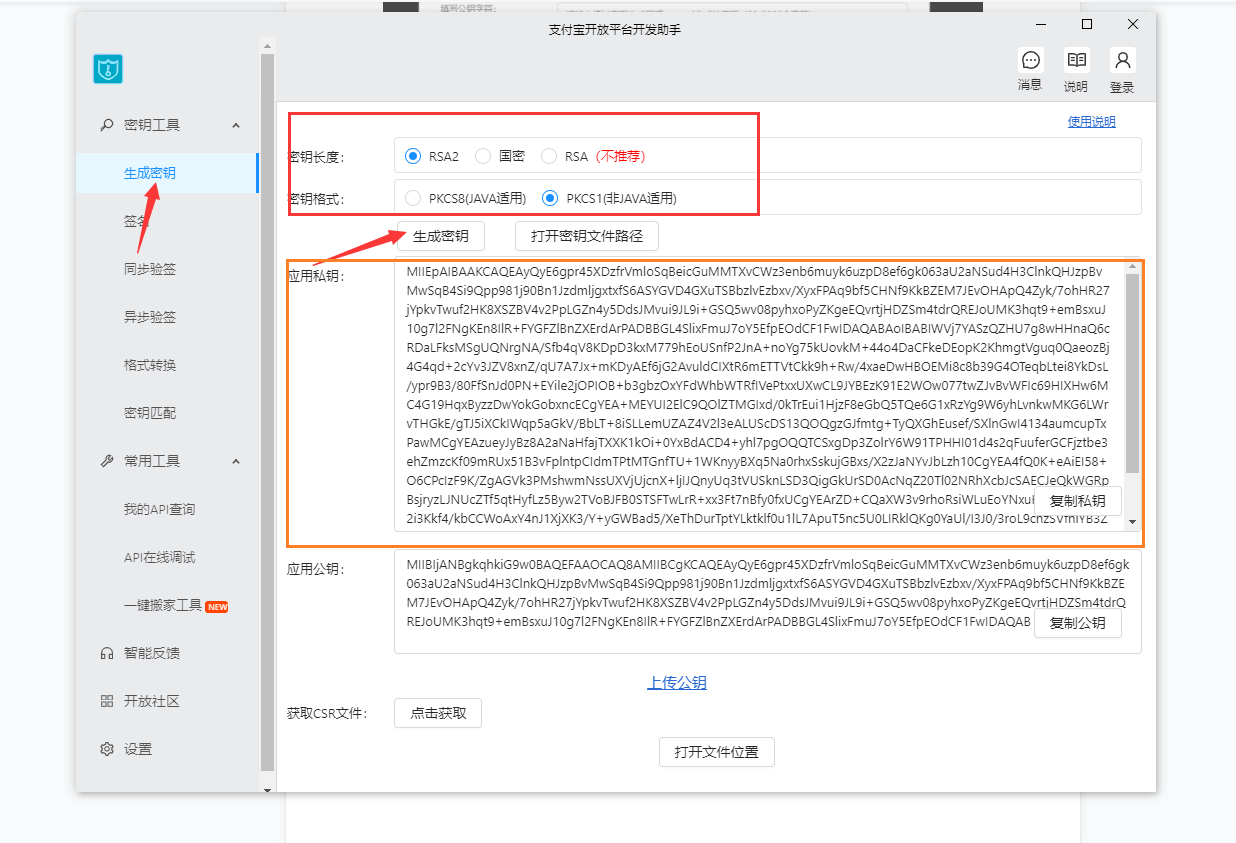
Task: Open 异步验签 in the sidebar
Action: pos(150,317)
